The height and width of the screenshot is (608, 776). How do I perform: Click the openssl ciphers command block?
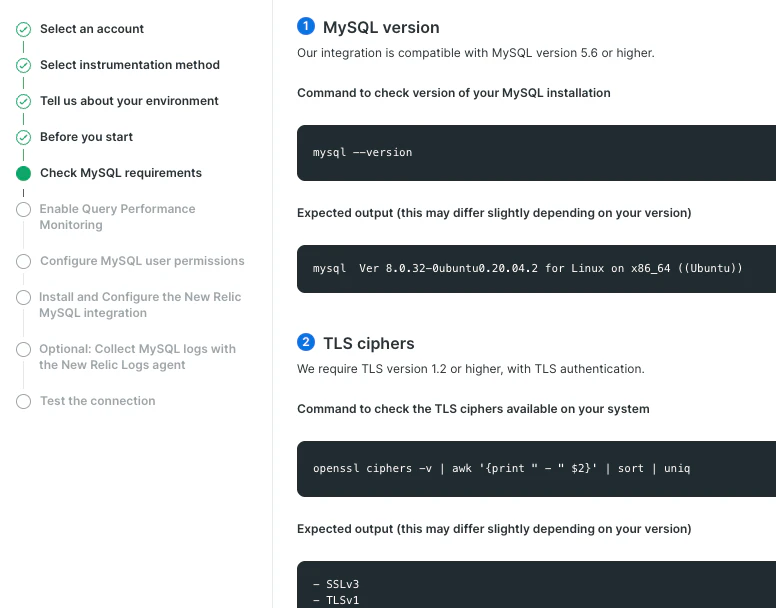536,469
